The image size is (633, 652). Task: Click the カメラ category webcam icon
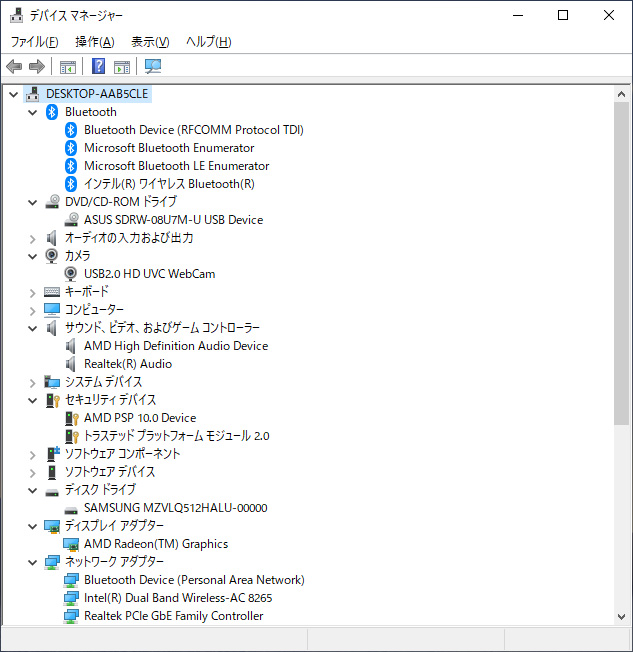tap(52, 256)
